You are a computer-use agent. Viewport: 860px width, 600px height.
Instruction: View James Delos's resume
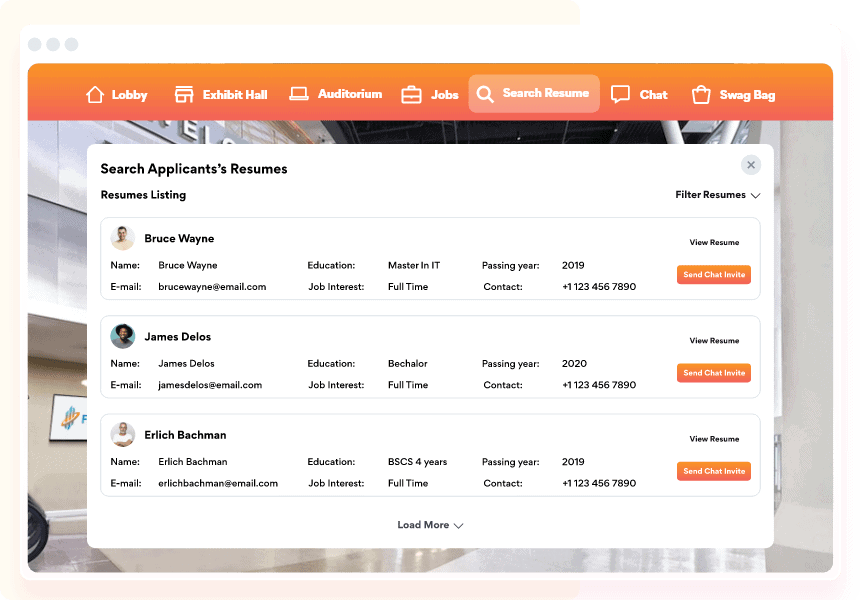pos(714,340)
